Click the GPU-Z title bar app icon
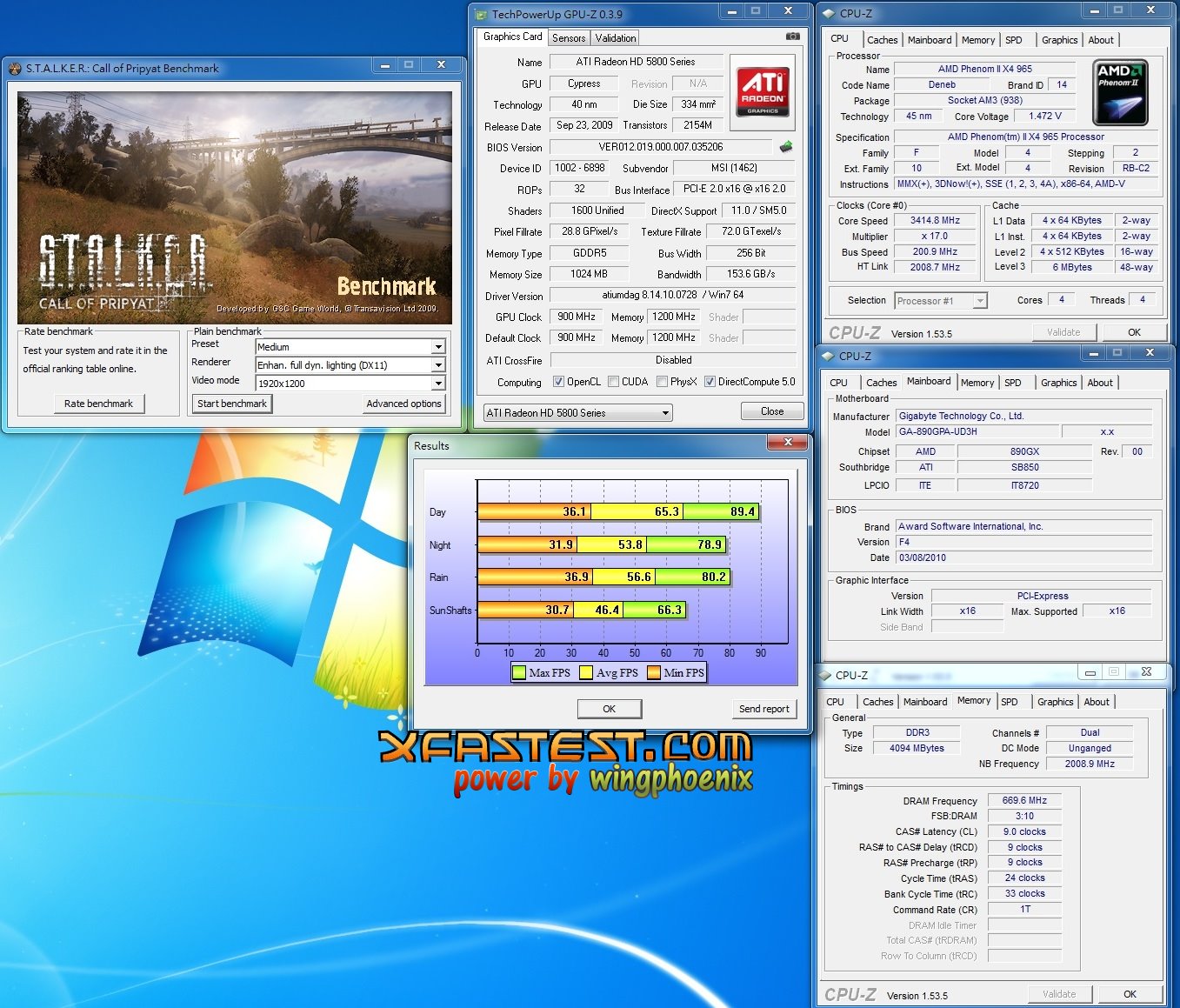Image resolution: width=1180 pixels, height=1008 pixels. coord(482,15)
